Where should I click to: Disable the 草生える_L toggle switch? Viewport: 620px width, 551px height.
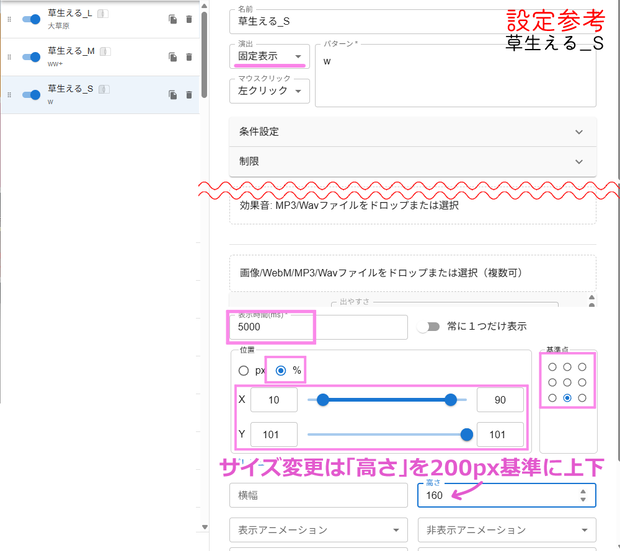click(31, 19)
